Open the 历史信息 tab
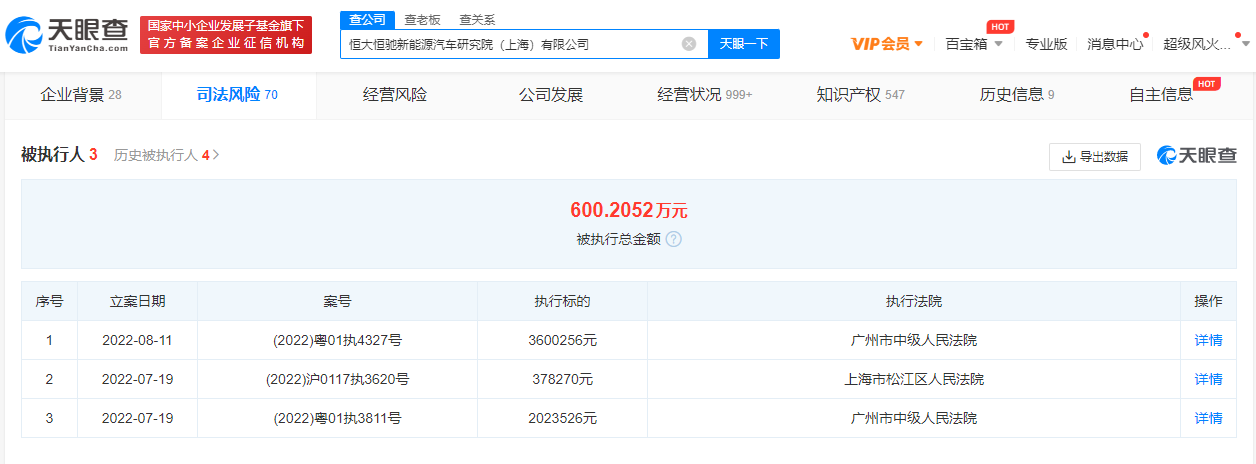Screen dimensions: 1256x464 [x=1017, y=95]
